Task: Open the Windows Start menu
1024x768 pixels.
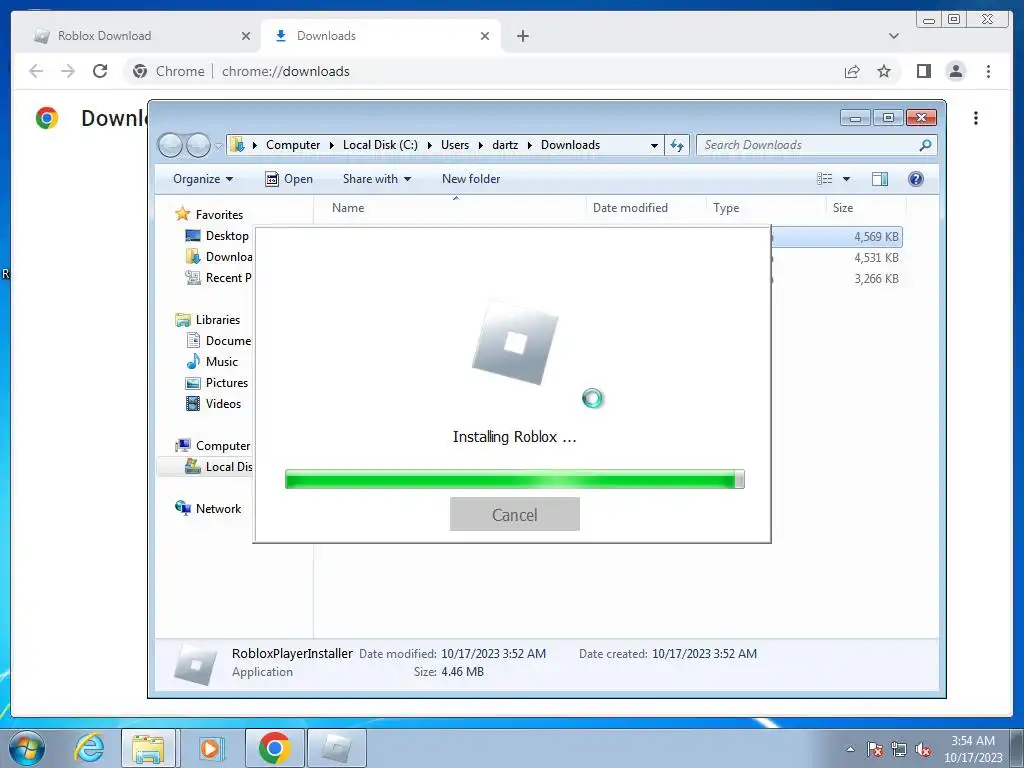Action: point(27,748)
